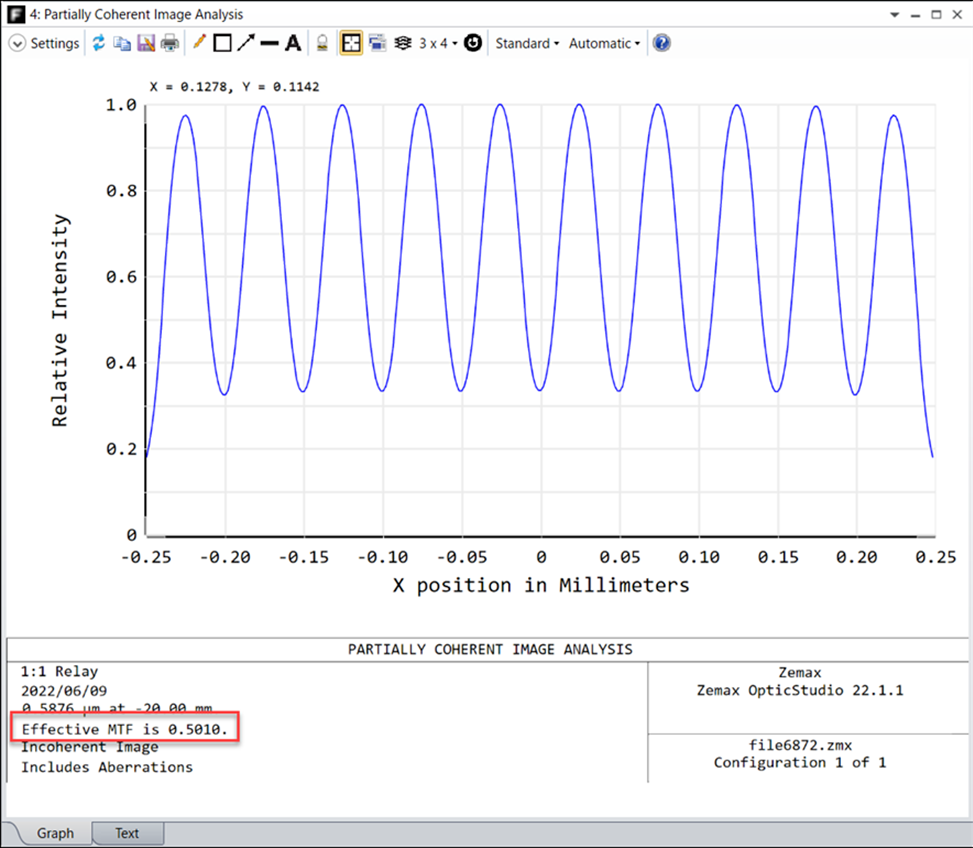Click the Effective MTF text line
The height and width of the screenshot is (848, 973).
[x=125, y=729]
